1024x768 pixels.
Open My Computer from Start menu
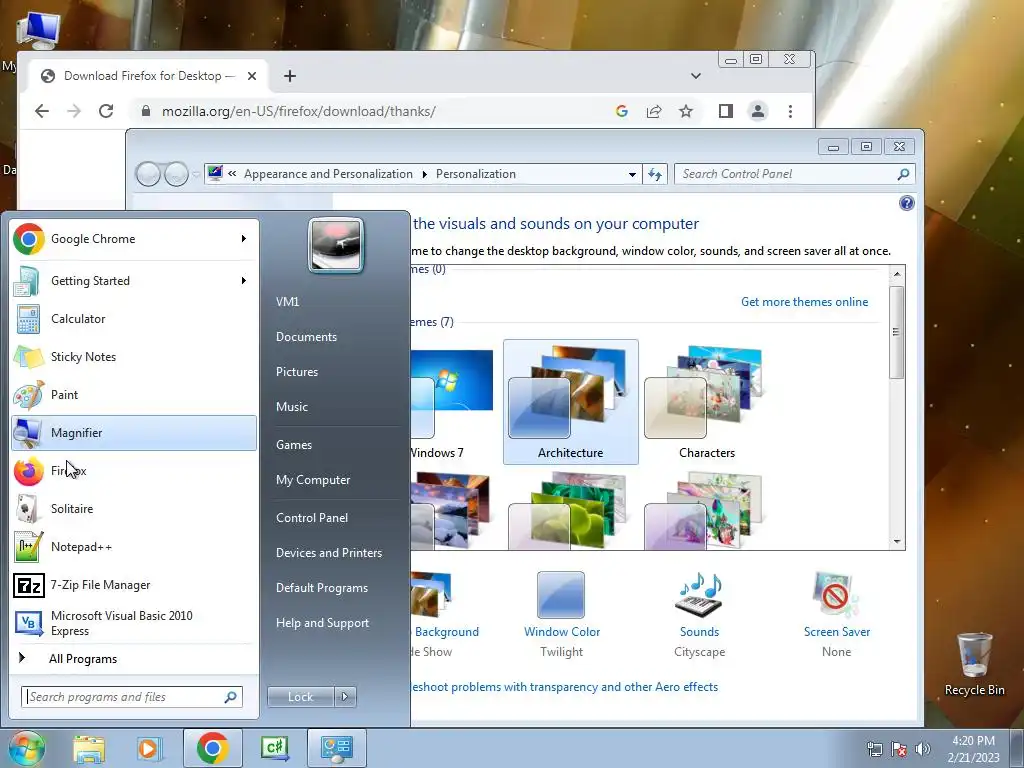tap(313, 480)
